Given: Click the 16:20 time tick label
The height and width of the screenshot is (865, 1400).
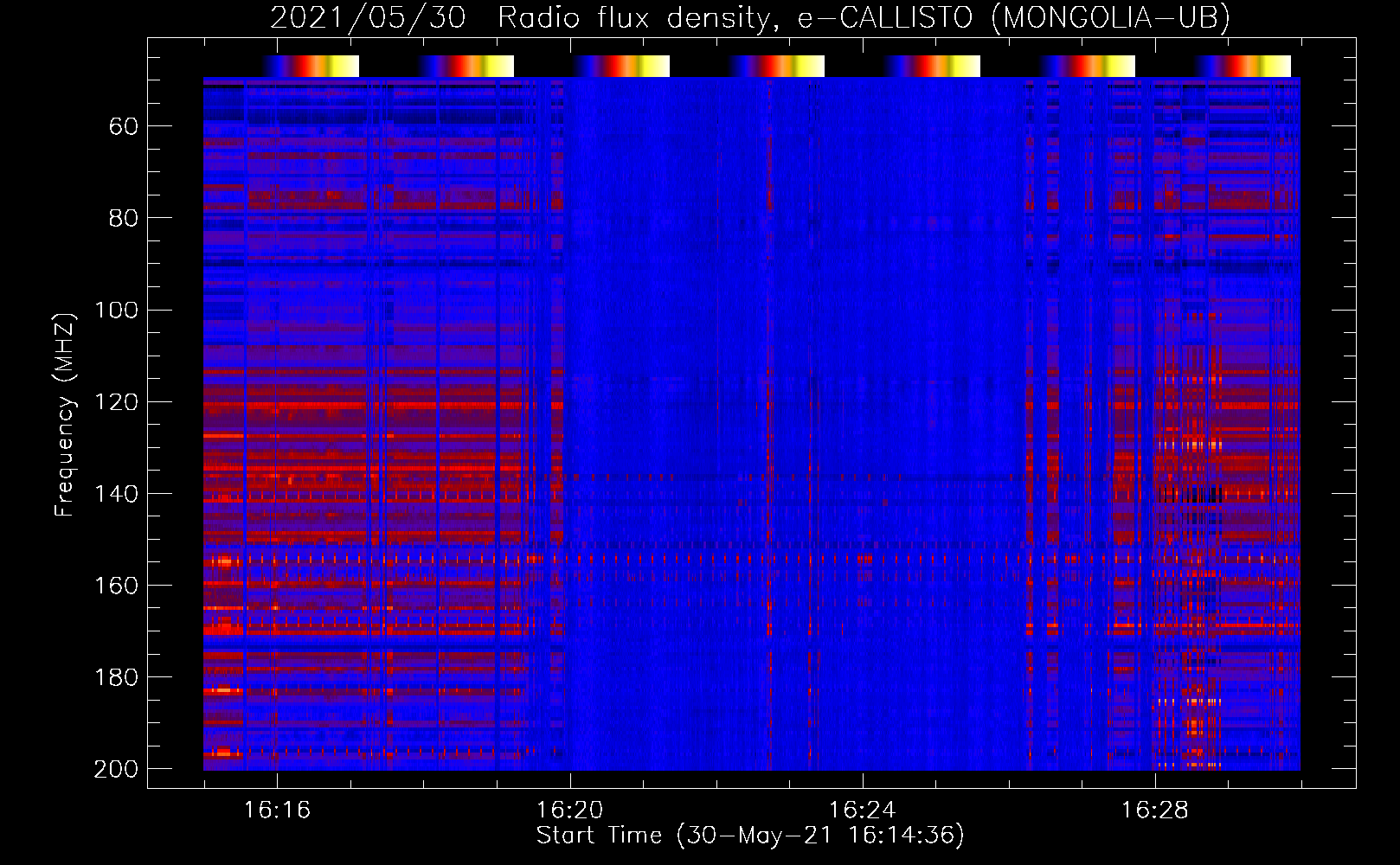Looking at the screenshot, I should pyautogui.click(x=569, y=811).
